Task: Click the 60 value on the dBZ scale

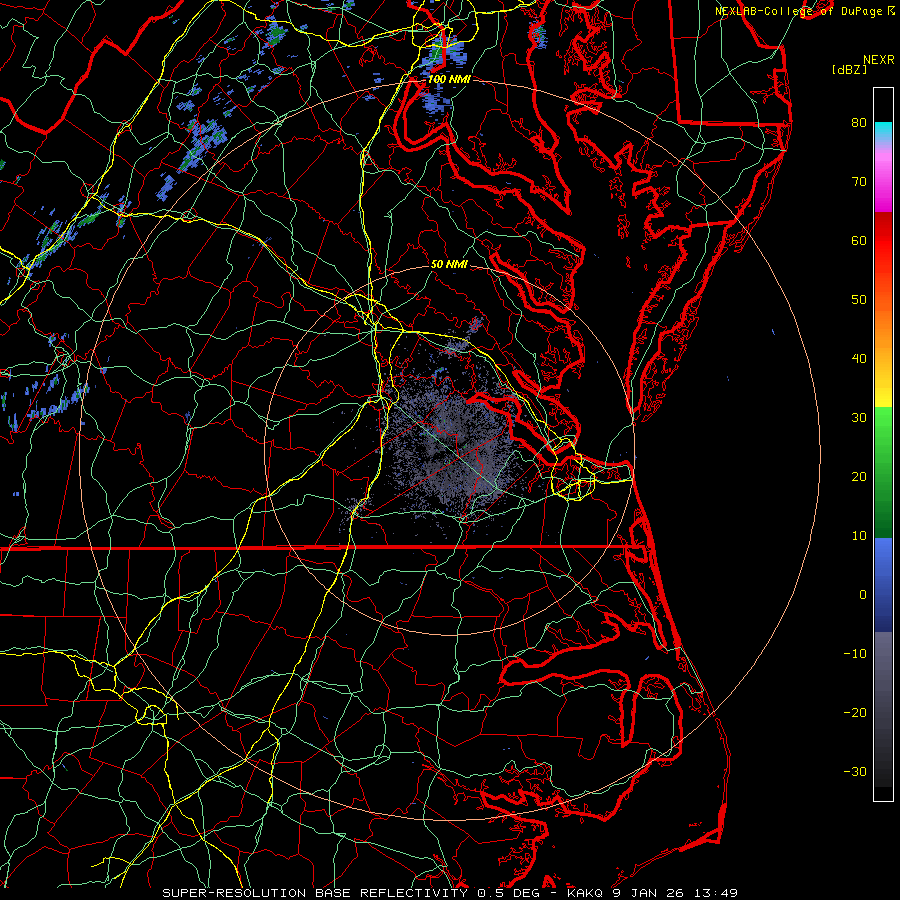Action: (x=859, y=240)
